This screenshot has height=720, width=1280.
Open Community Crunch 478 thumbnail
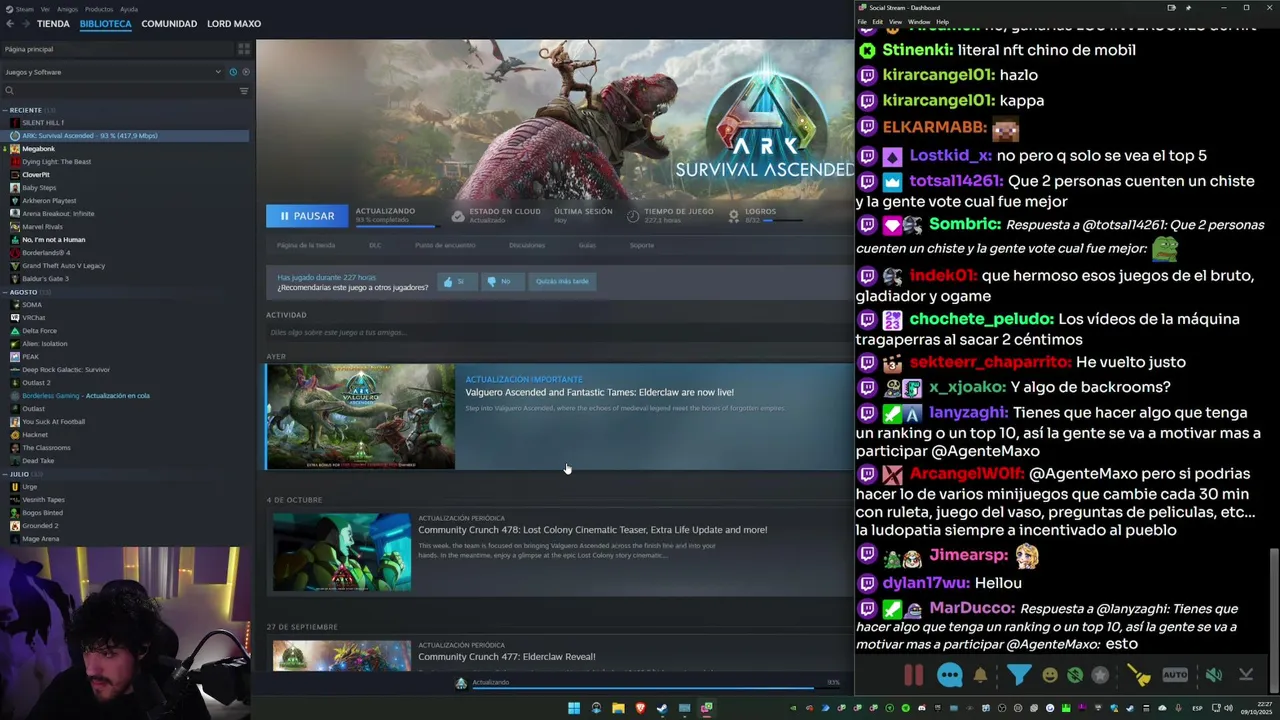[342, 552]
